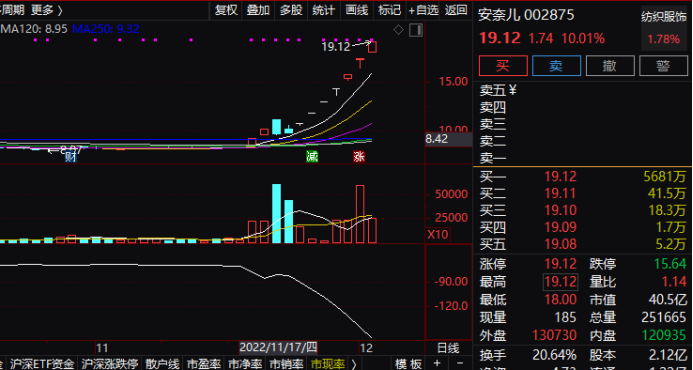
Task: Click the 内盘 value 120935
Action: 664,335
